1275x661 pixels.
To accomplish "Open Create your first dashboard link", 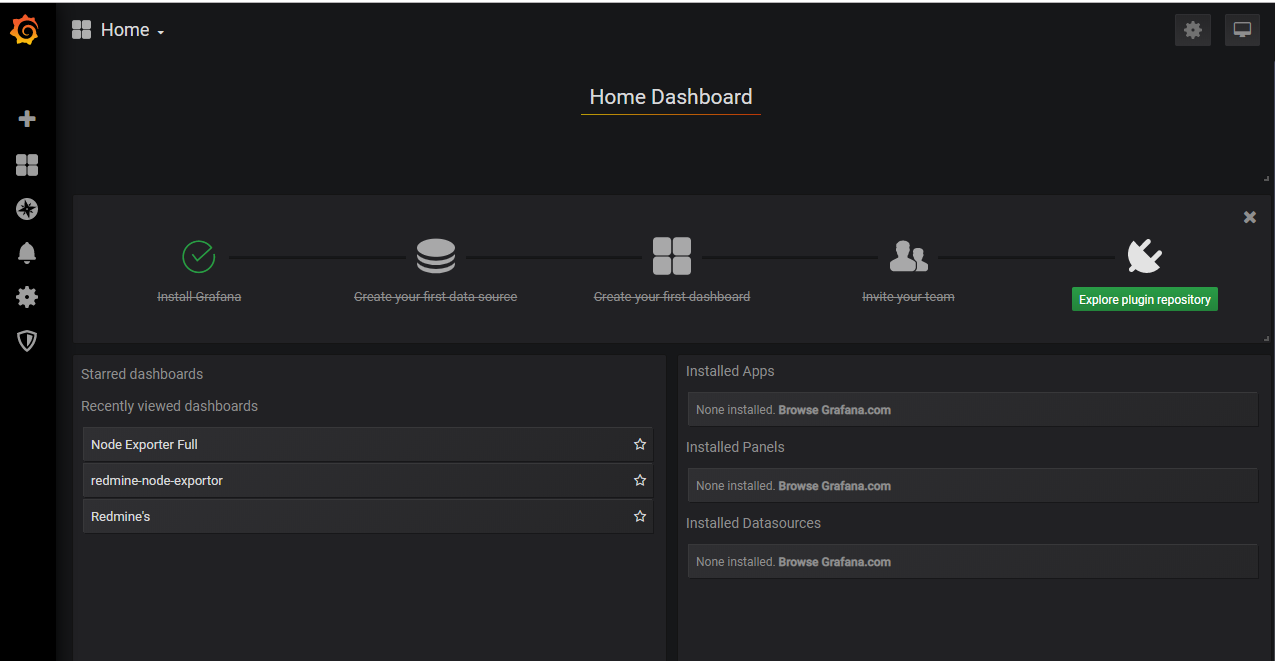I will pyautogui.click(x=672, y=297).
